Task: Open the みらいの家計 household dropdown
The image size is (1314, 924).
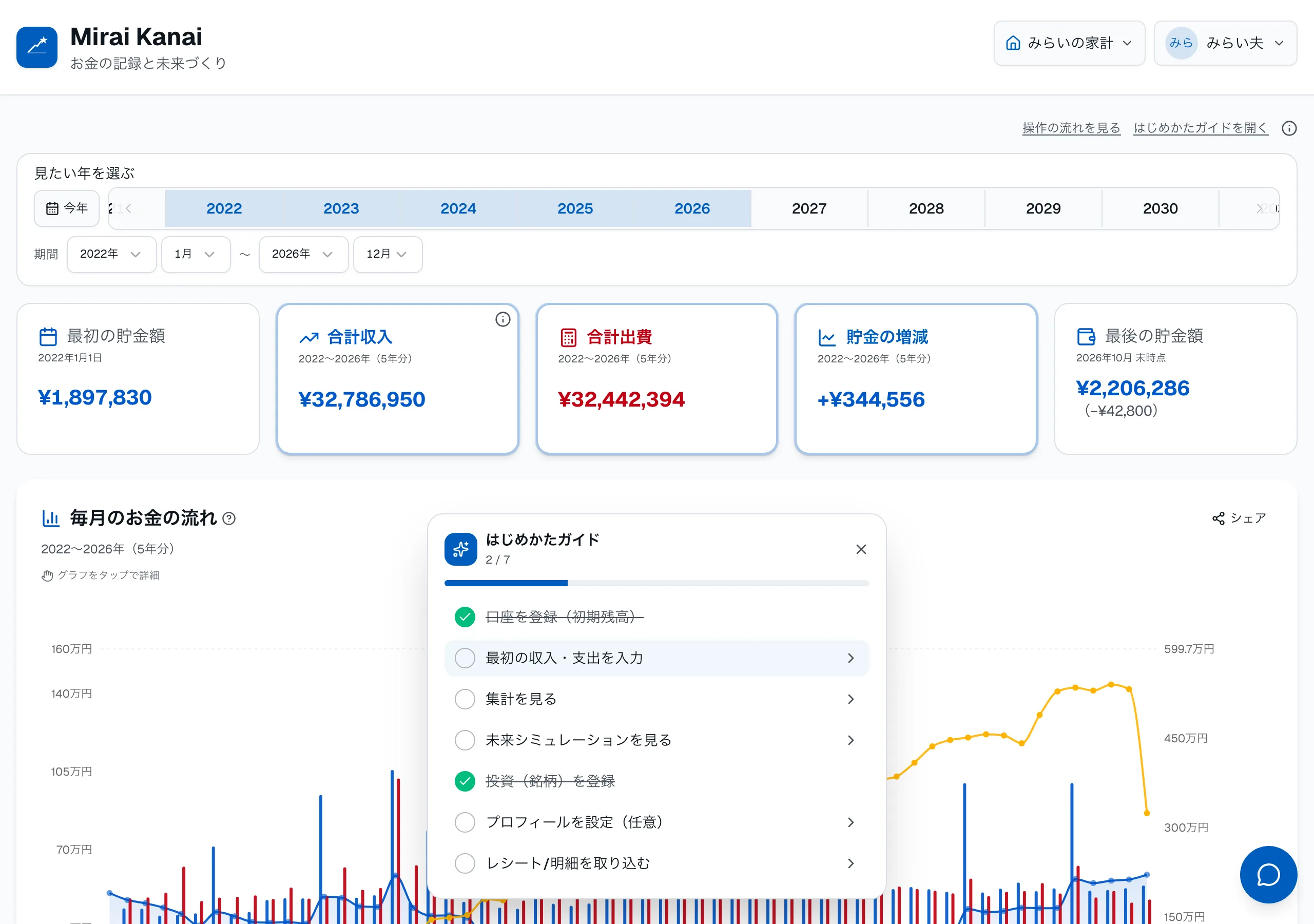Action: (x=1069, y=43)
